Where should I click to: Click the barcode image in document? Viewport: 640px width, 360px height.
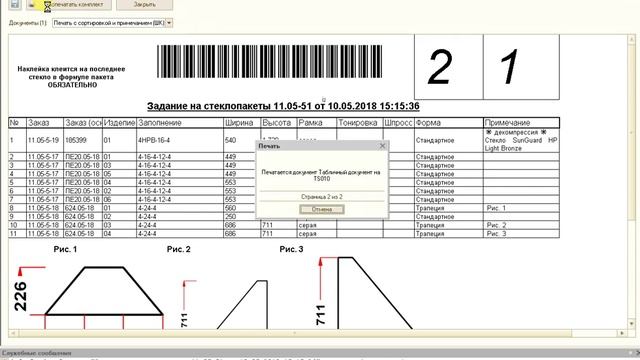point(269,61)
